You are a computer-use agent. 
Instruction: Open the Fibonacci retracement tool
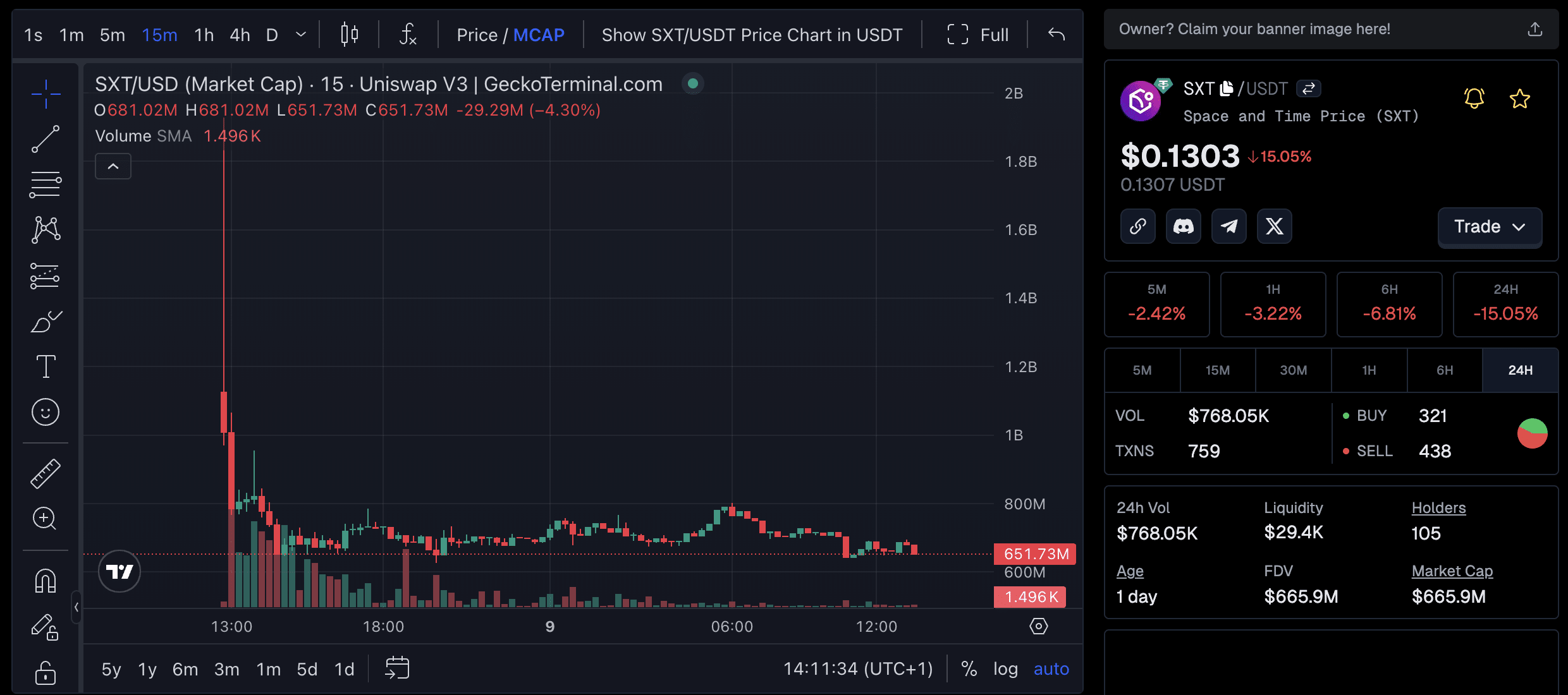(x=46, y=184)
